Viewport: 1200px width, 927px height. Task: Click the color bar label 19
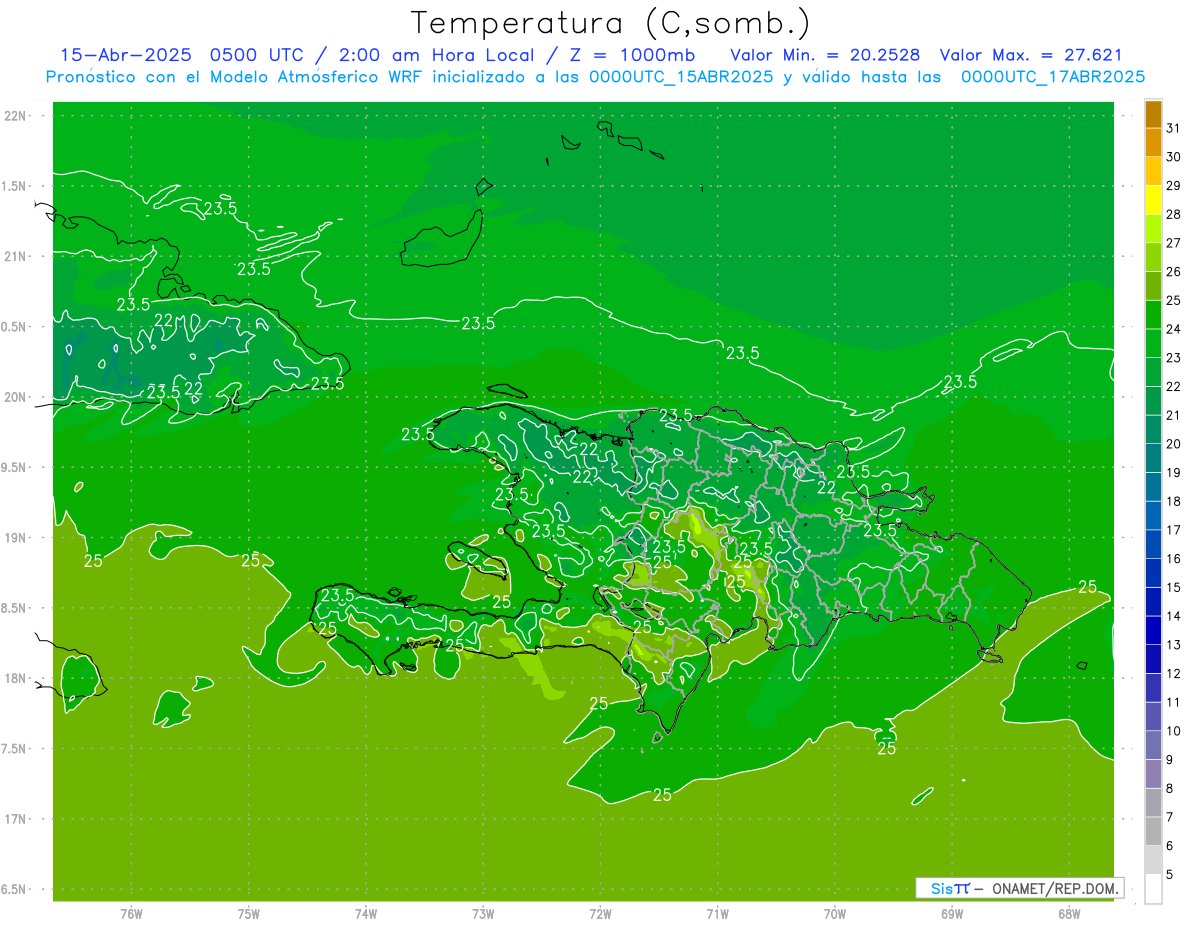coord(1173,473)
